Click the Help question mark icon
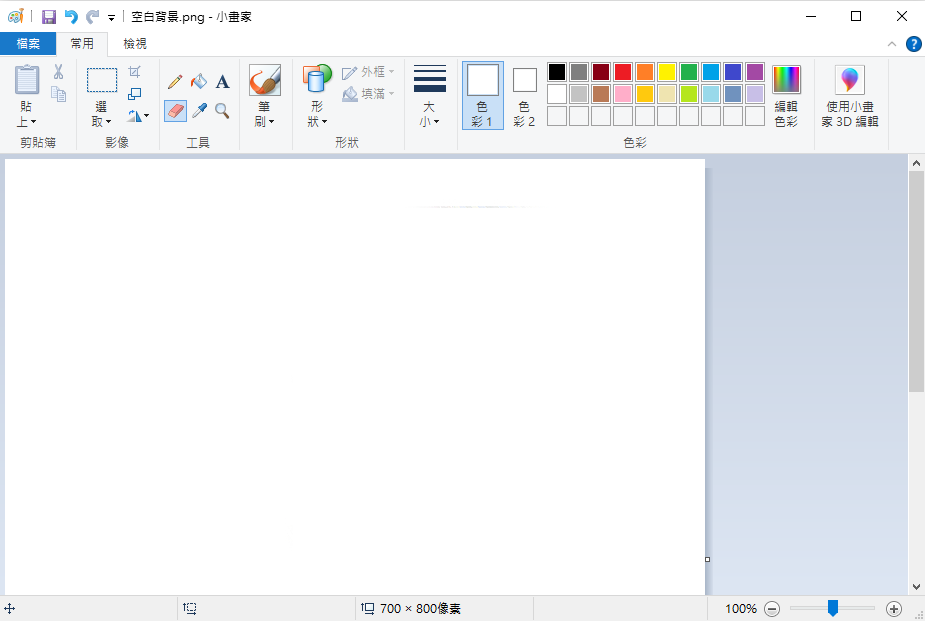This screenshot has height=621, width=925. coord(913,44)
